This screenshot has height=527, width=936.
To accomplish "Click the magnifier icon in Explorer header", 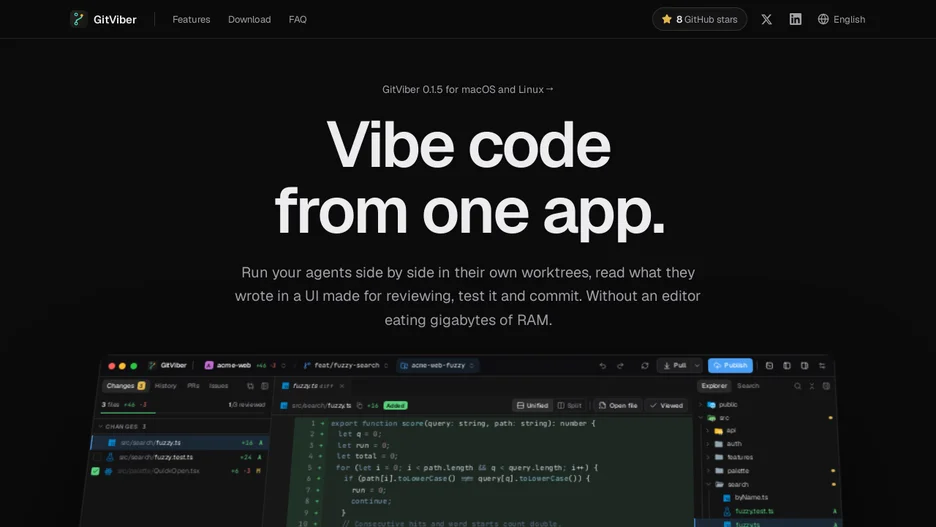I will tap(798, 386).
